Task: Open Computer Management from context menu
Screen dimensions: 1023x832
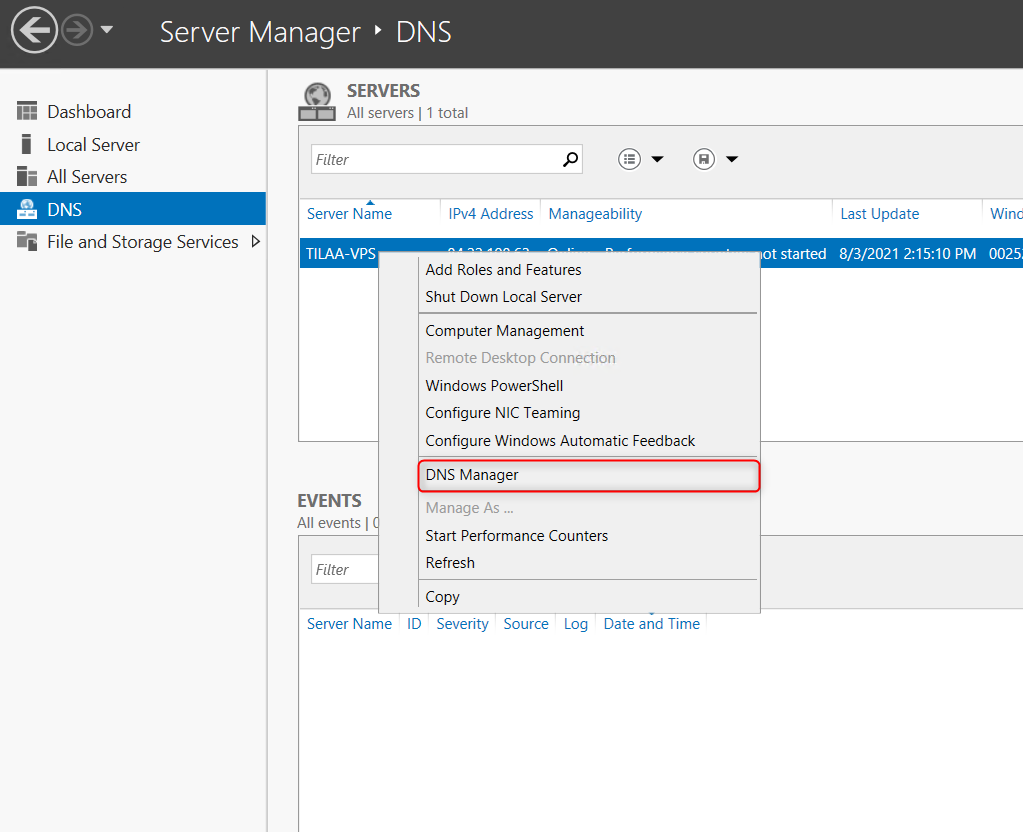Action: pos(504,331)
